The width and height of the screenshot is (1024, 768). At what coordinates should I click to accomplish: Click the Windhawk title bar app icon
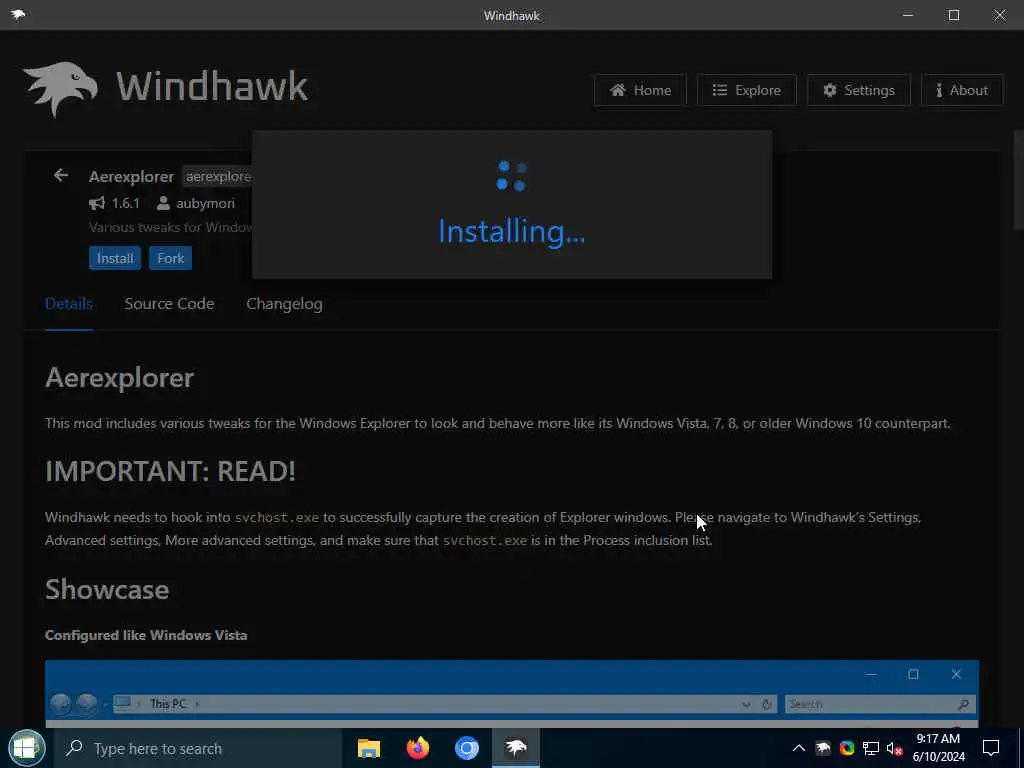point(18,14)
